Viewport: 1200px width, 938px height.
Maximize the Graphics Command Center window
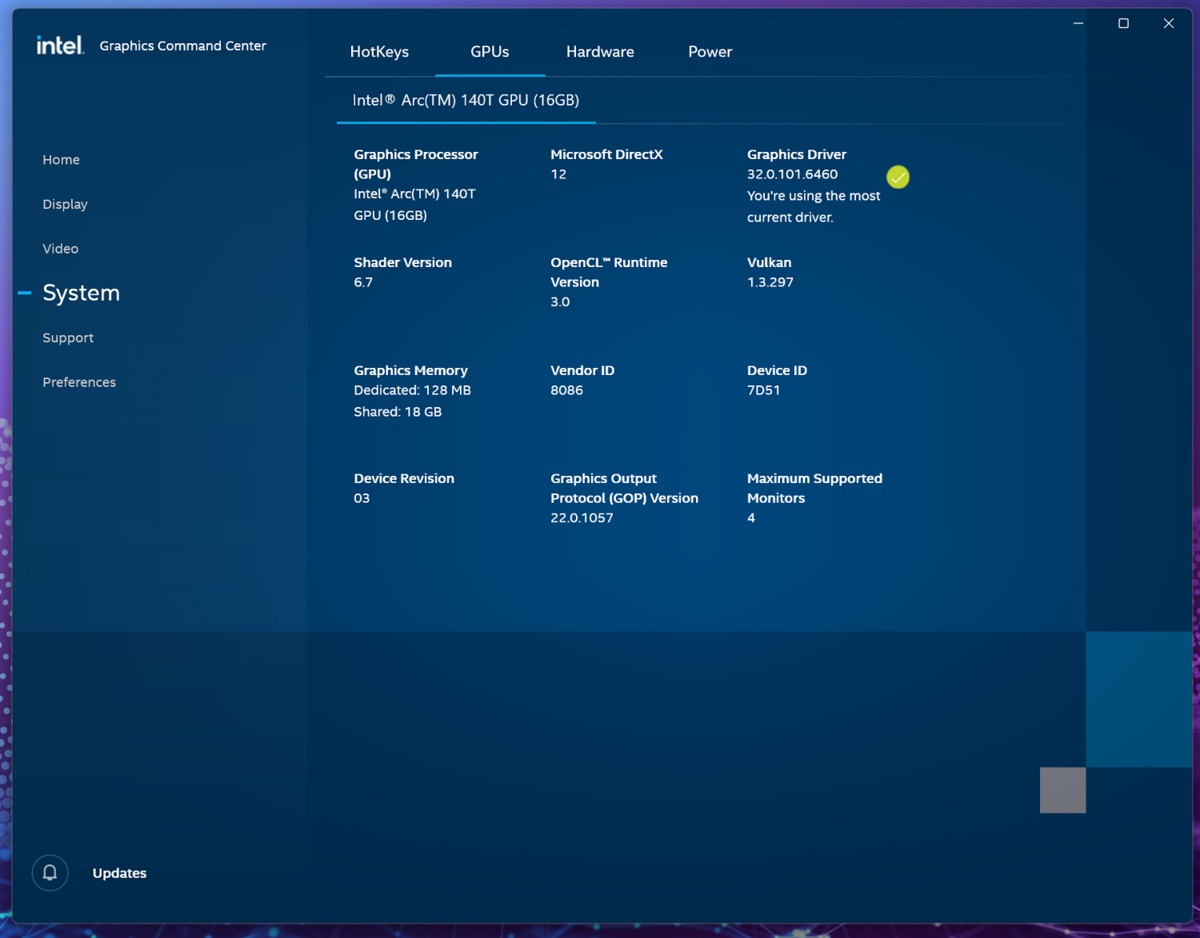click(x=1123, y=23)
